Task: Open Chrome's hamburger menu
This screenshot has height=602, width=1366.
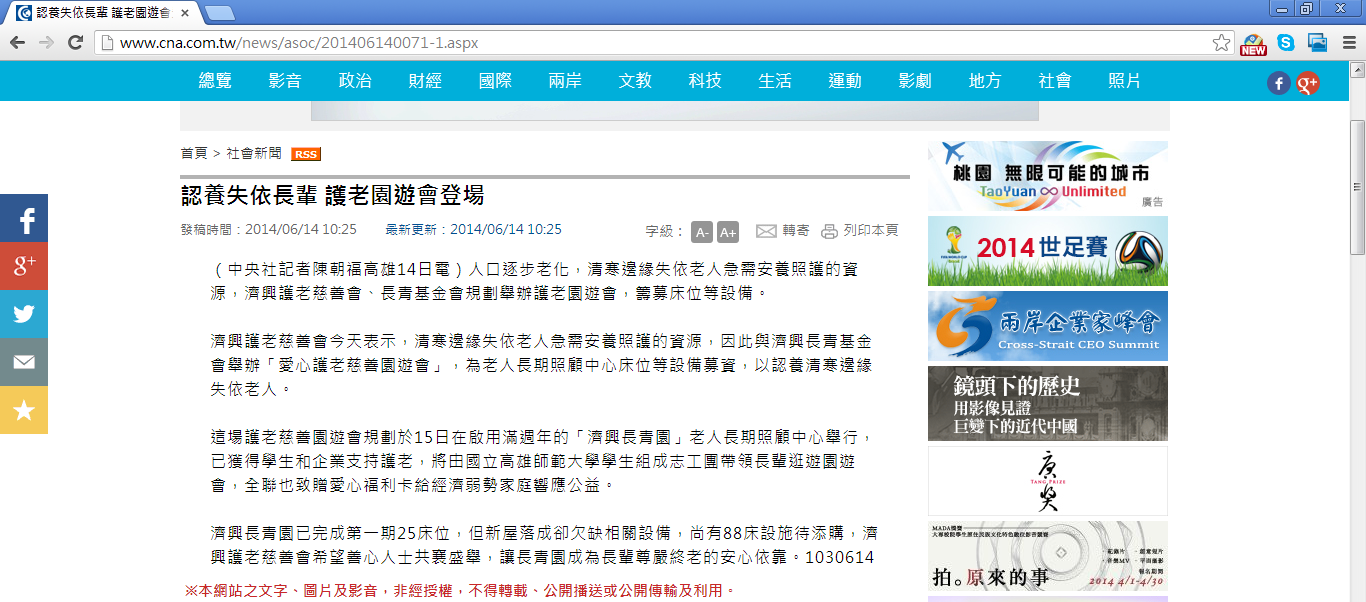Action: click(1349, 43)
